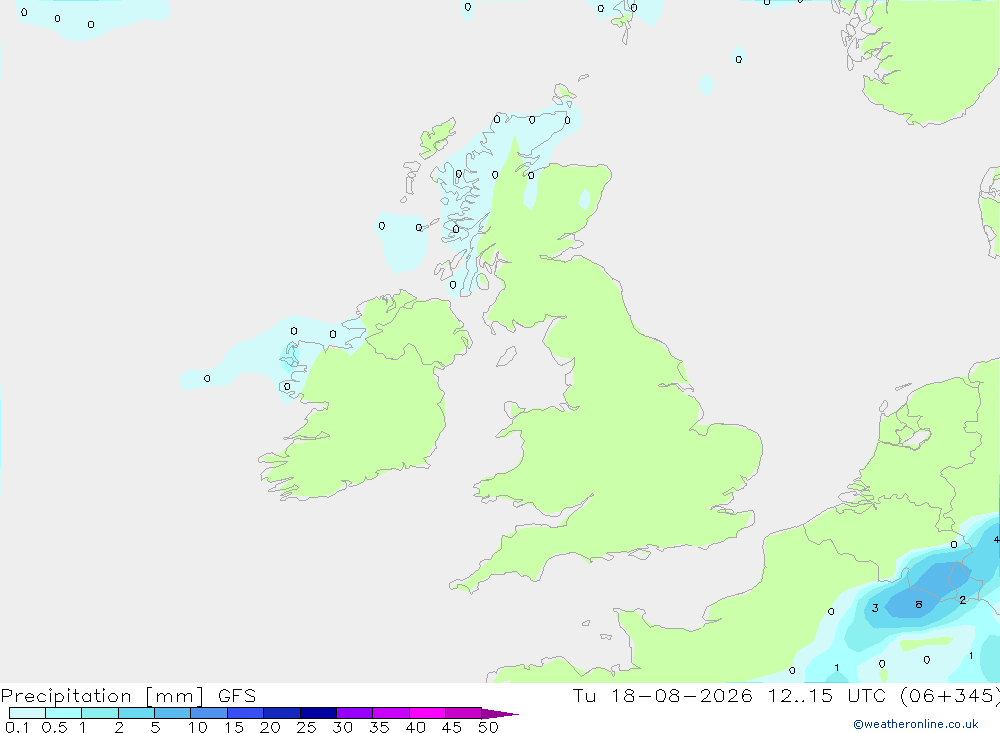Click the arrow tip beyond 50 on legend
Image resolution: width=1000 pixels, height=733 pixels.
500,713
